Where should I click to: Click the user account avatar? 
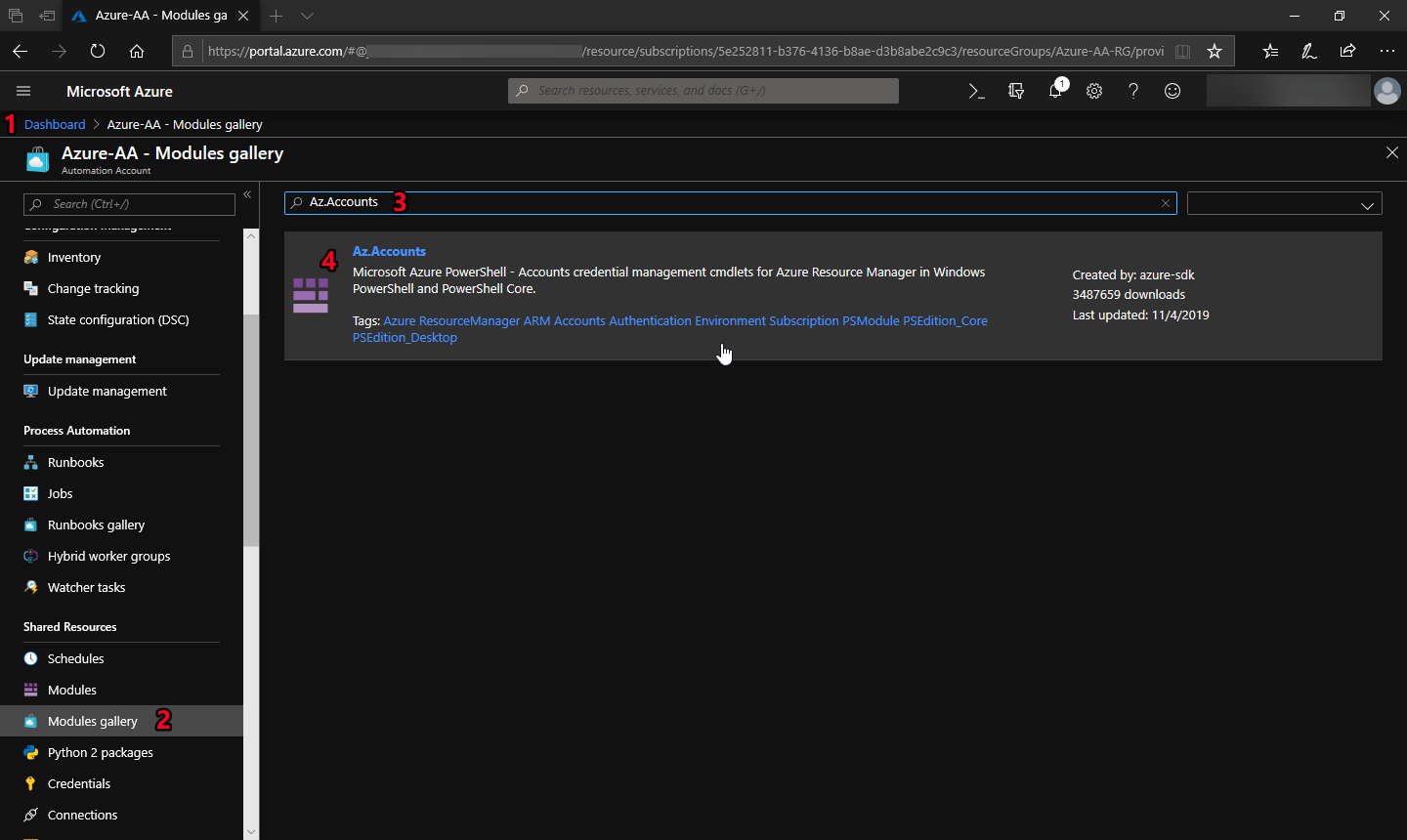1386,91
